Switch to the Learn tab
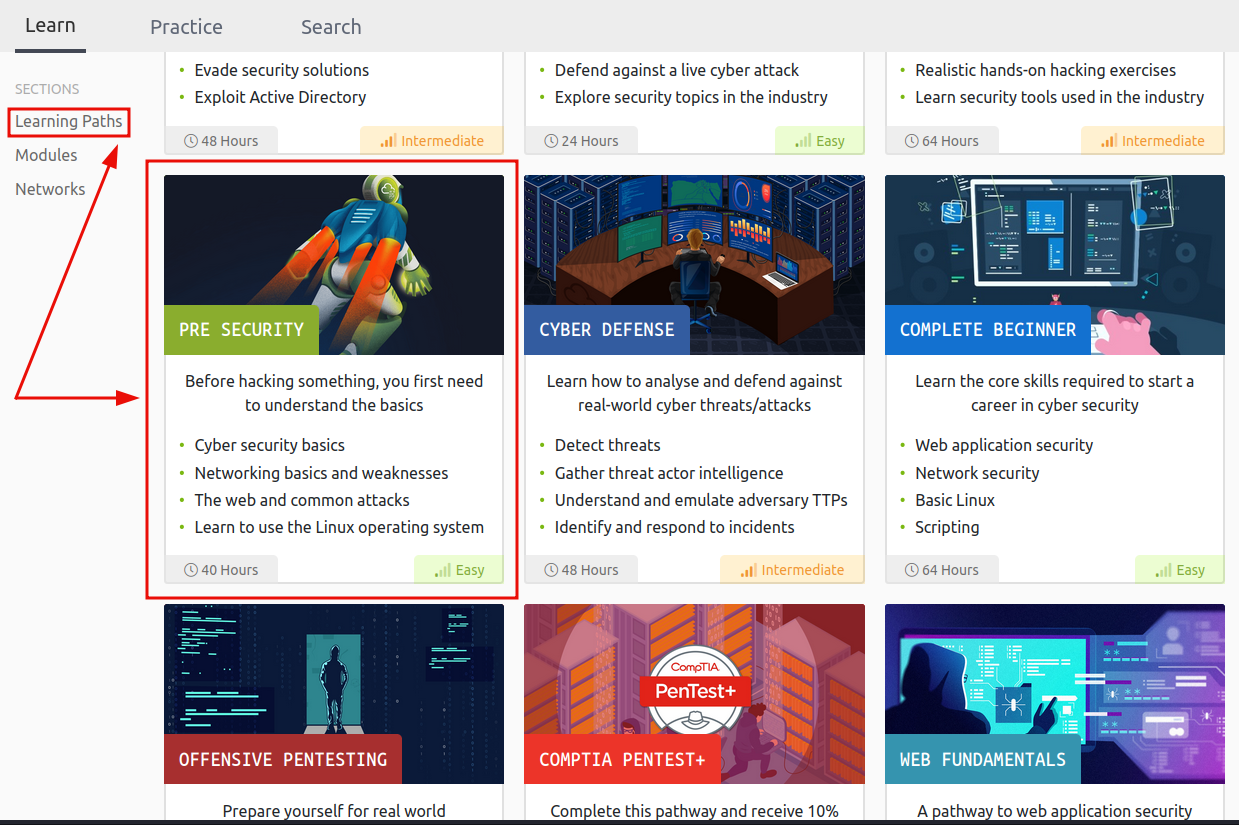This screenshot has width=1239, height=825. pyautogui.click(x=50, y=25)
